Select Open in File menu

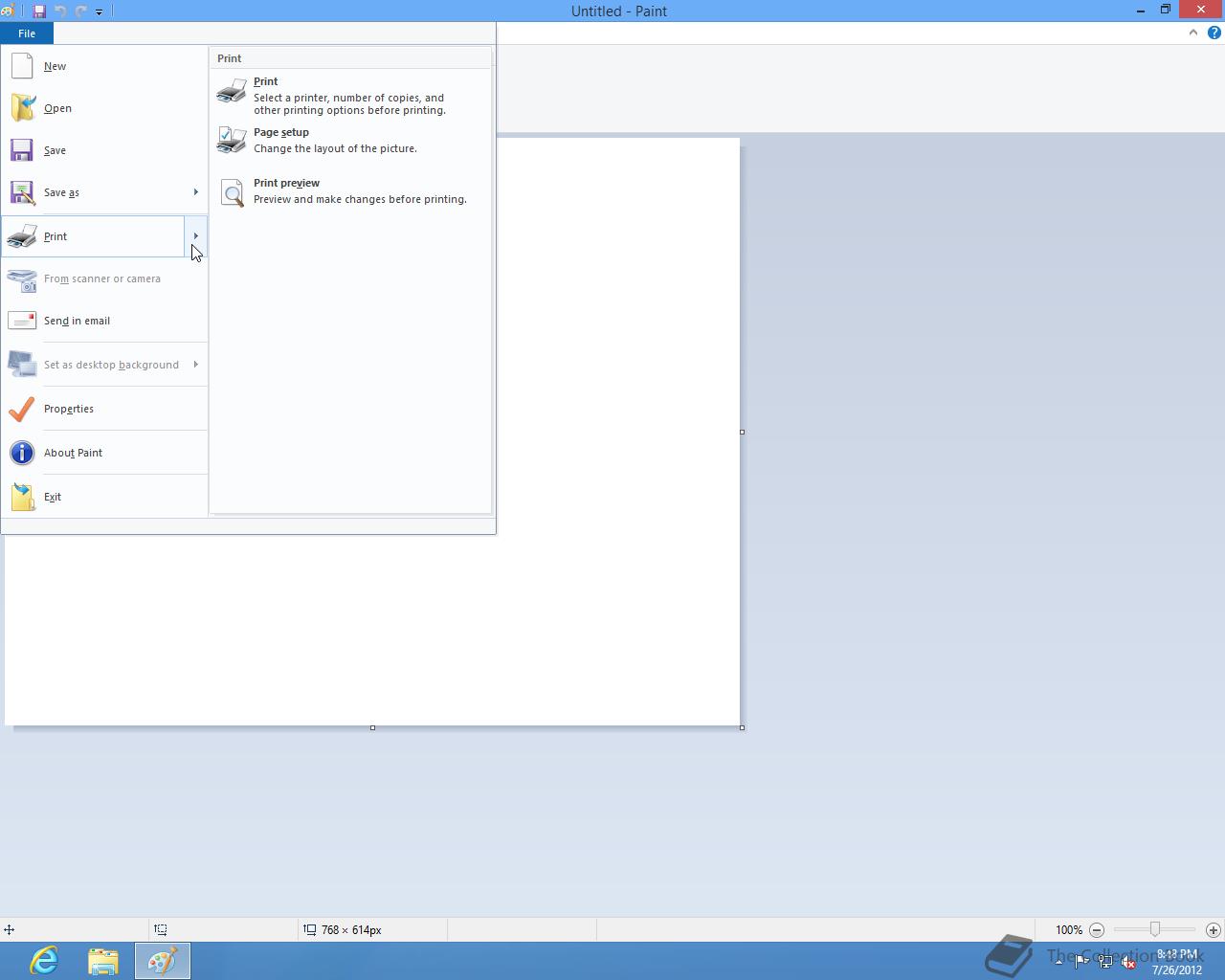tap(104, 108)
